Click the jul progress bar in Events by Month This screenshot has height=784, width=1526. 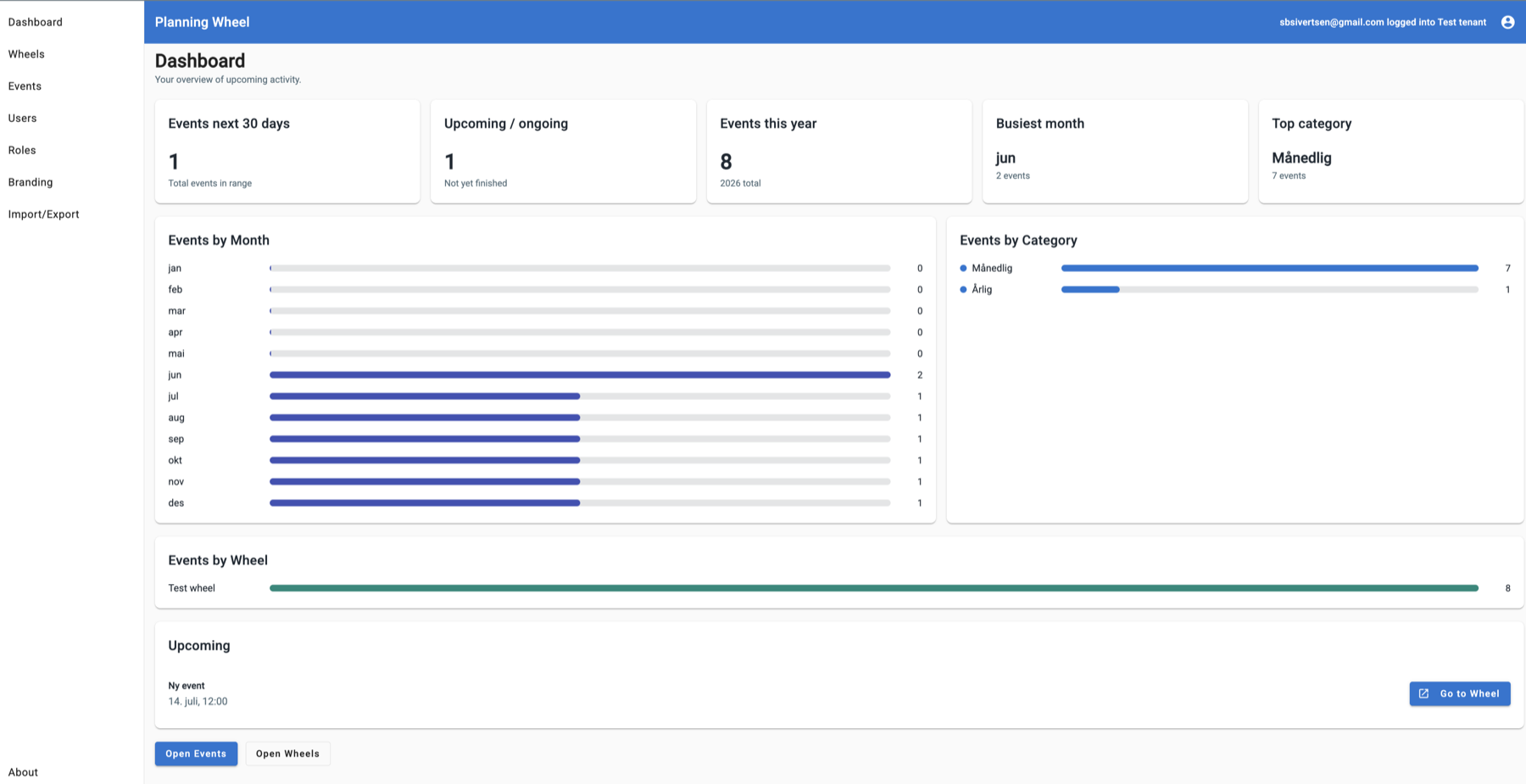580,397
